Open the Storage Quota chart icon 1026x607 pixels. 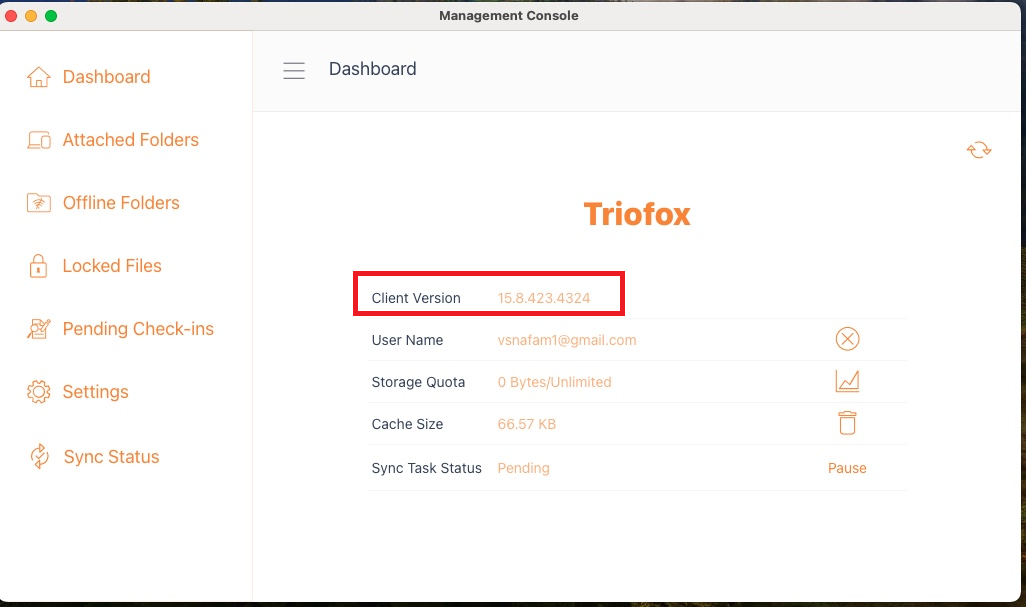coord(847,381)
